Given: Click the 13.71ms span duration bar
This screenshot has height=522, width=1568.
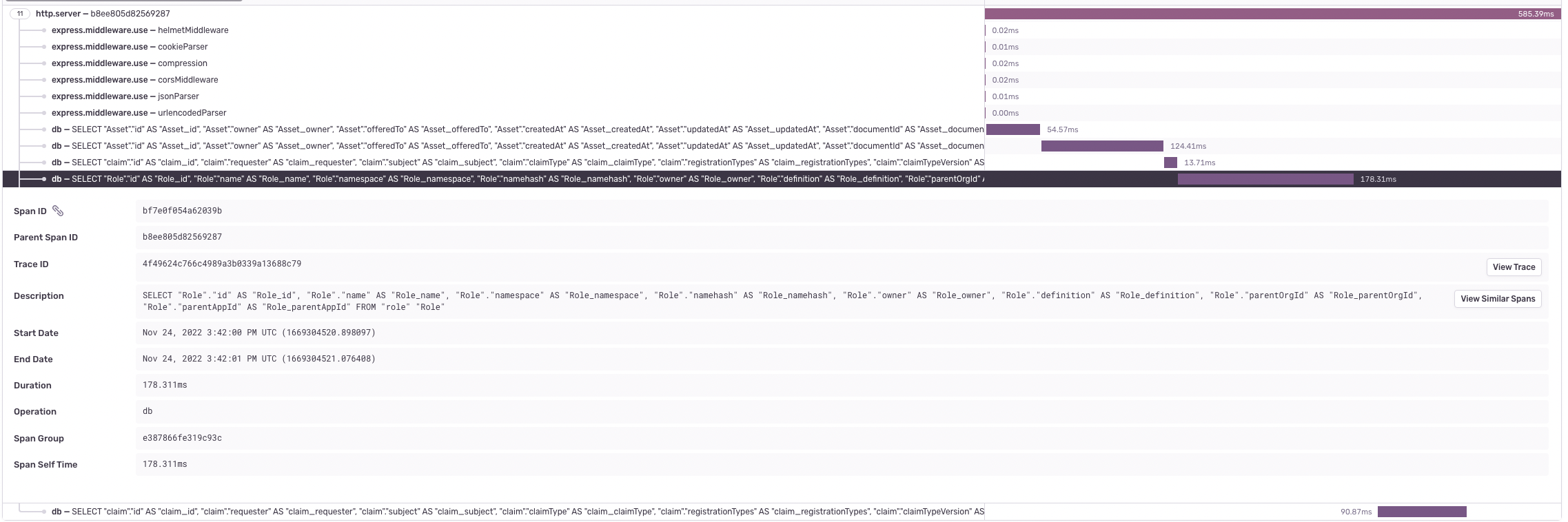Looking at the screenshot, I should coord(1170,163).
